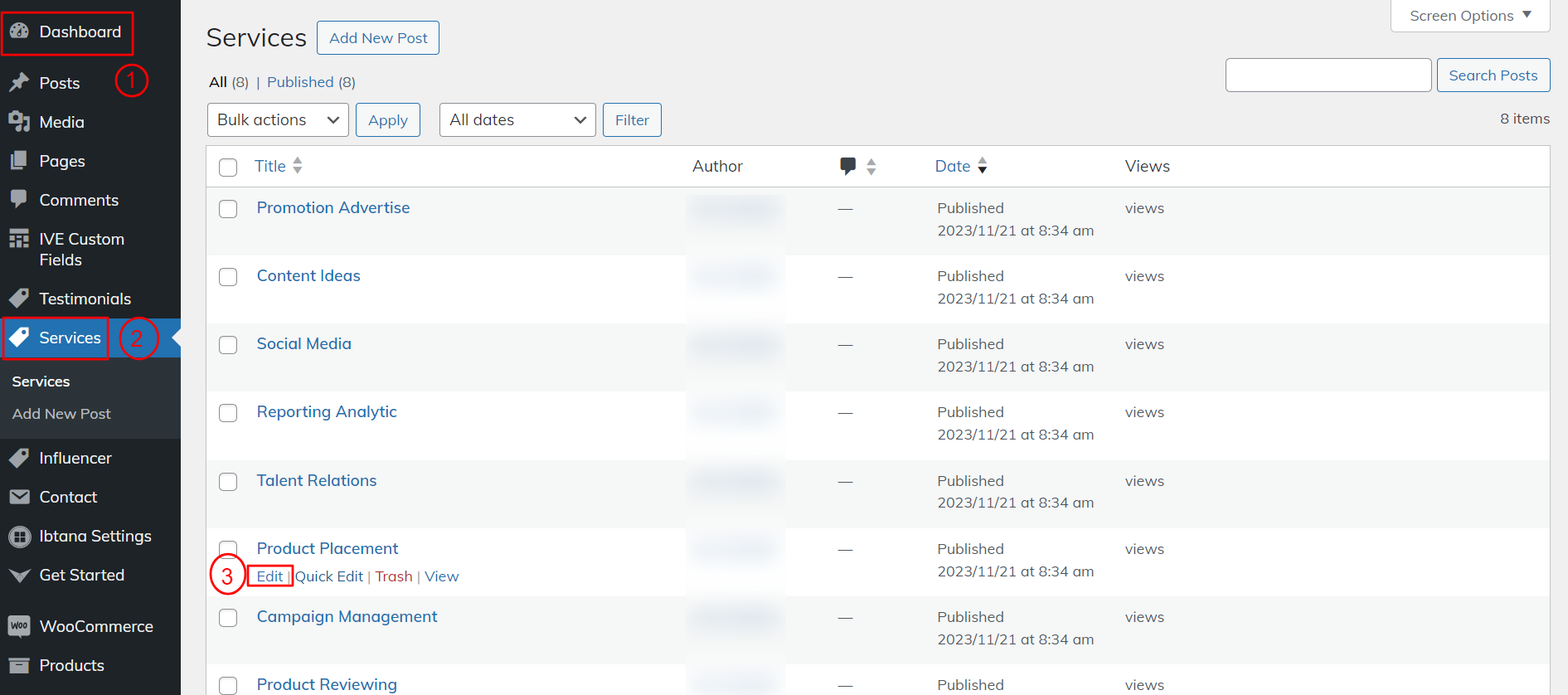Click the search posts input field
The image size is (1568, 695).
click(1328, 75)
